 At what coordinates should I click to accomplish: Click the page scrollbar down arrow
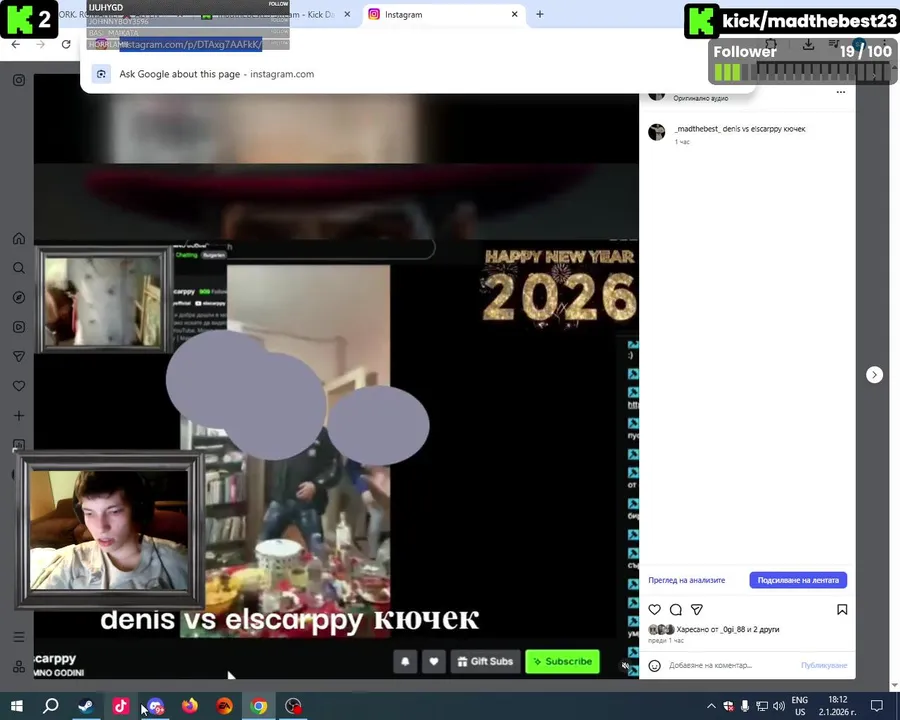point(894,686)
